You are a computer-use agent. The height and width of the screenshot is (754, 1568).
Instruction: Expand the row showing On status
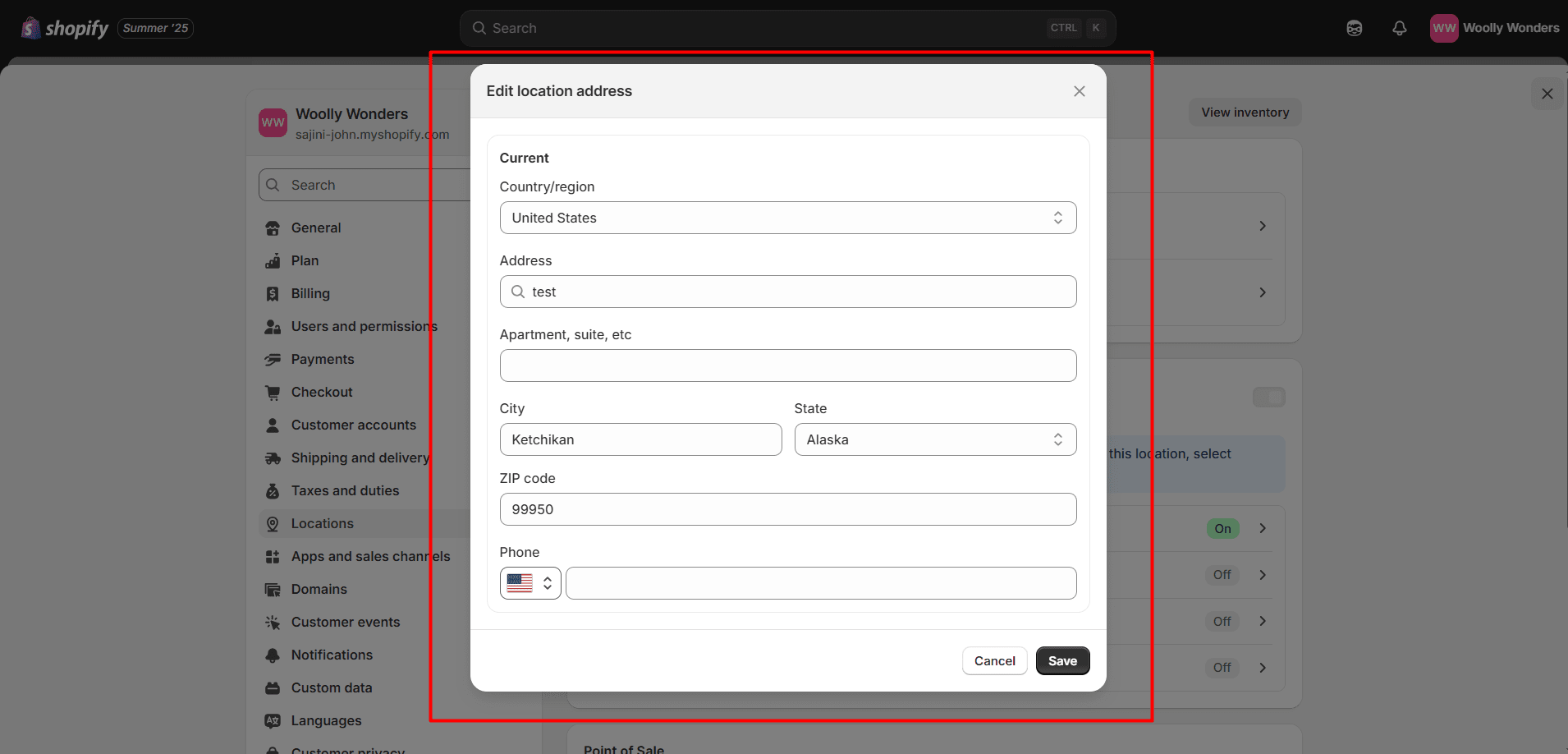1263,528
